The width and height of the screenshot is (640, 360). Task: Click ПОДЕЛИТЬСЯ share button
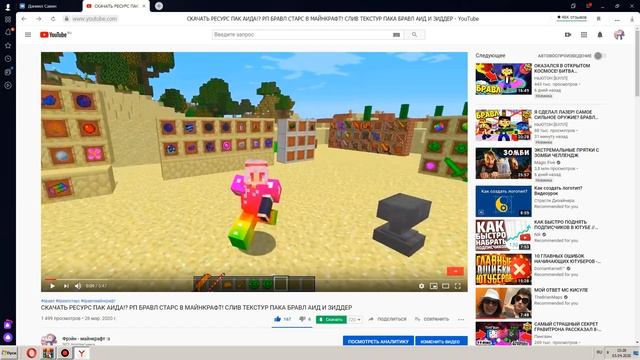pyautogui.click(x=387, y=319)
